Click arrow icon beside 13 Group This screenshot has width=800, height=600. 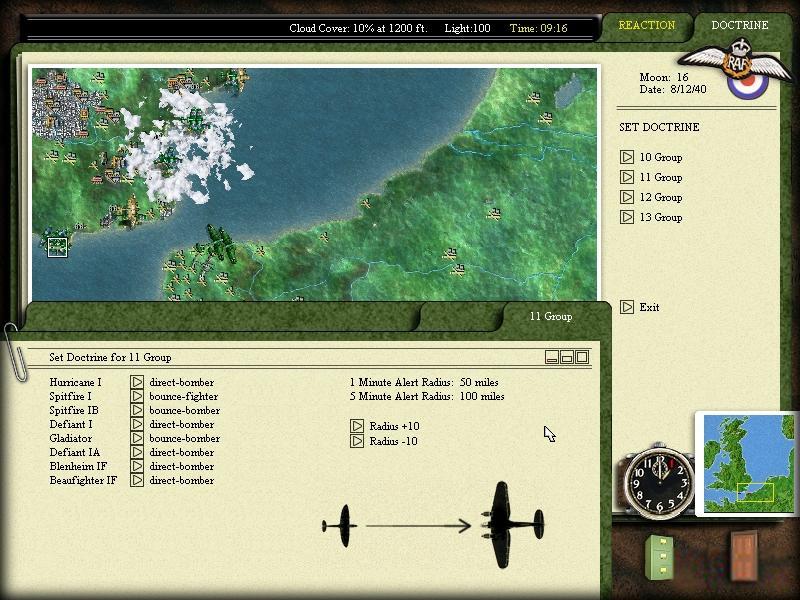(x=627, y=217)
